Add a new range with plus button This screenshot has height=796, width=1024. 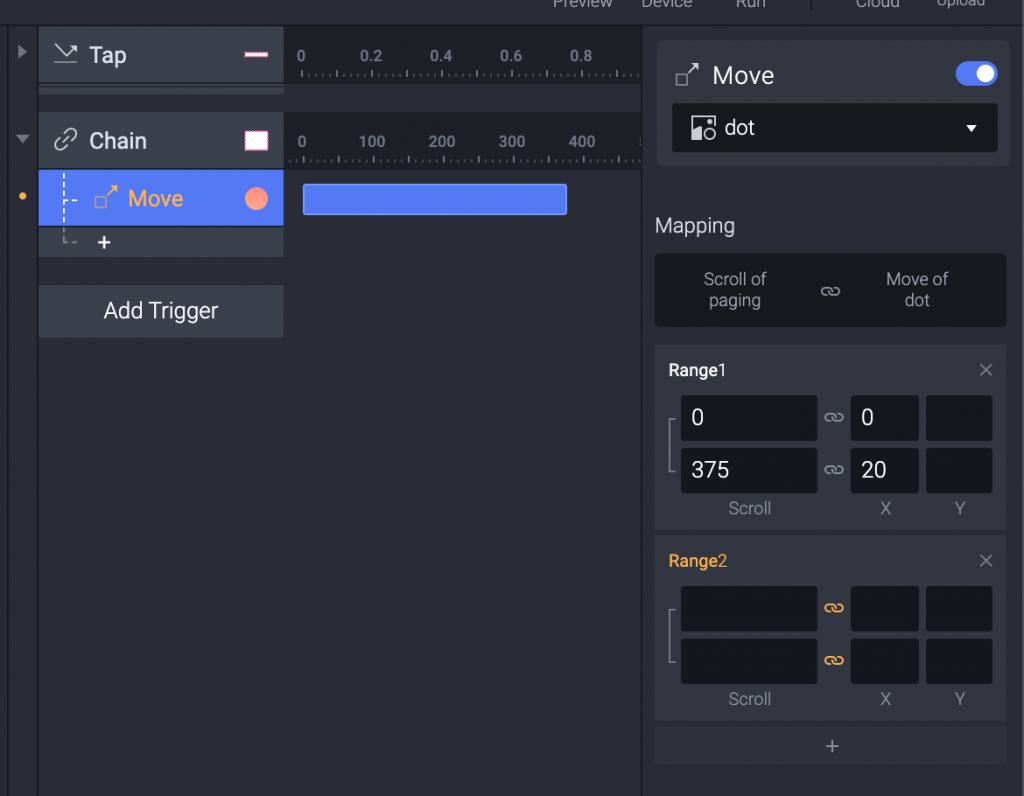coord(831,746)
